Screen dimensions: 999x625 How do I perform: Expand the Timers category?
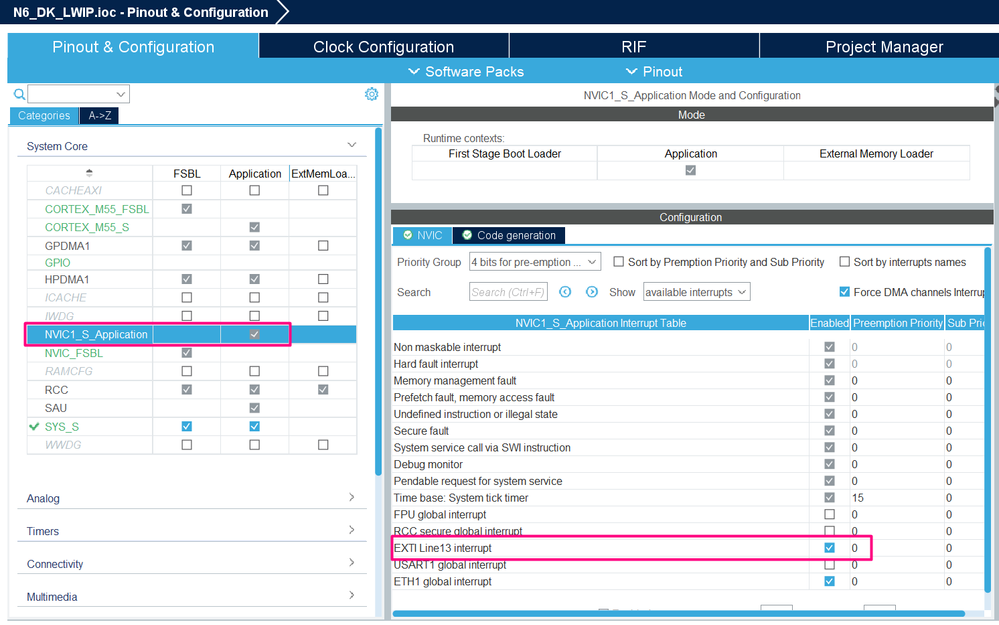click(352, 530)
